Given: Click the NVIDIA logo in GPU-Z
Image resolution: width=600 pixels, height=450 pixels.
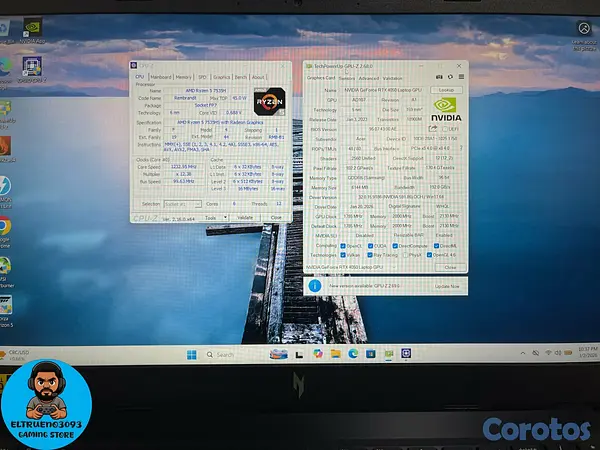Looking at the screenshot, I should click(x=446, y=110).
